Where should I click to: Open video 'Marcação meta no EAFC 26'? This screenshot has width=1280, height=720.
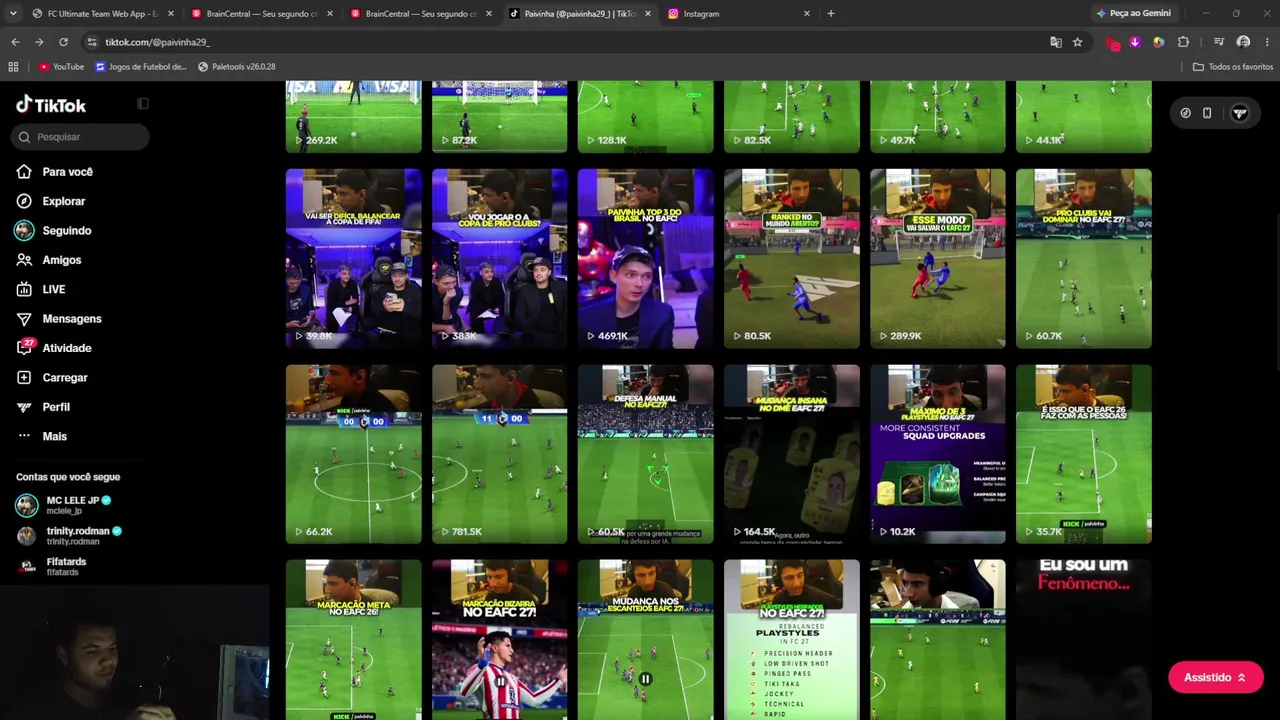(353, 640)
